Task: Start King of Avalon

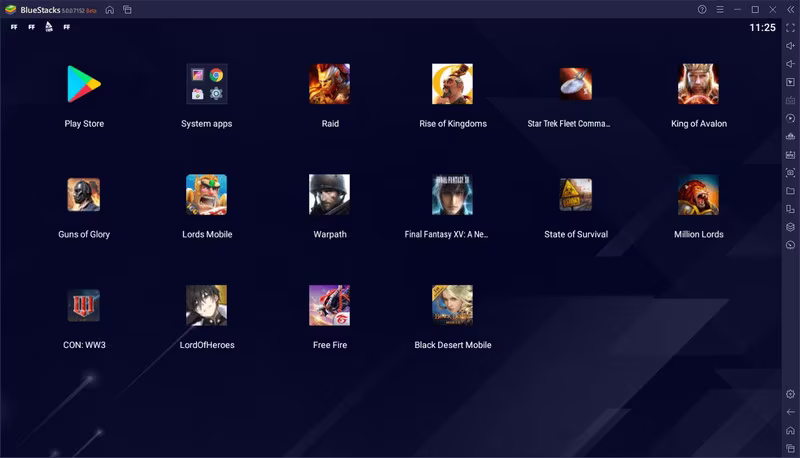Action: (698, 84)
